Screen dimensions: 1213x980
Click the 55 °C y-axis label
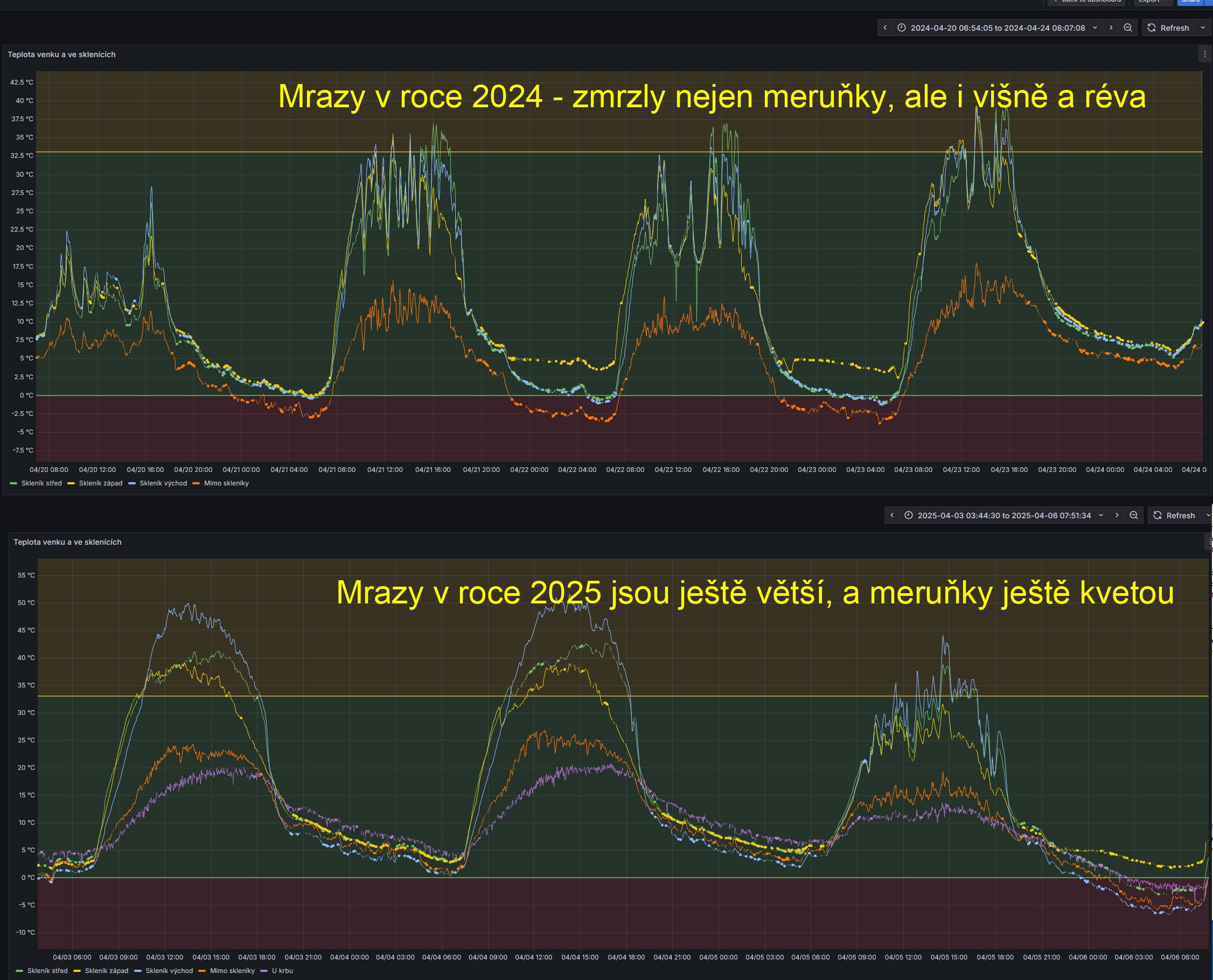(26, 575)
